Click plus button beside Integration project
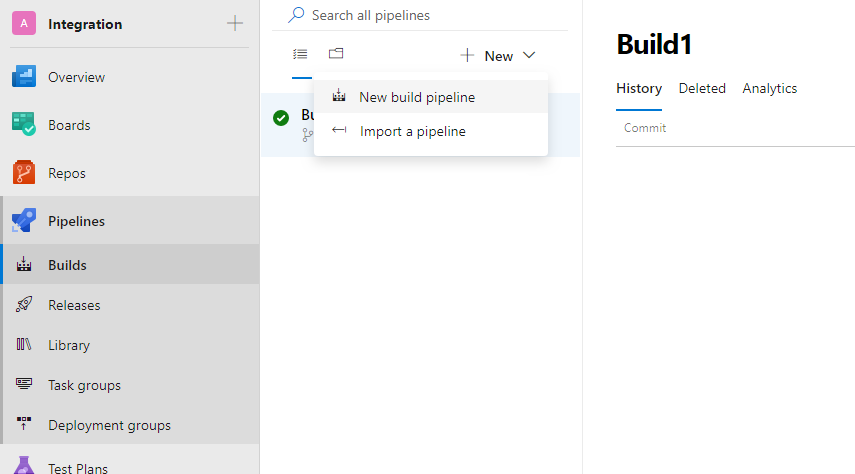 pos(235,23)
